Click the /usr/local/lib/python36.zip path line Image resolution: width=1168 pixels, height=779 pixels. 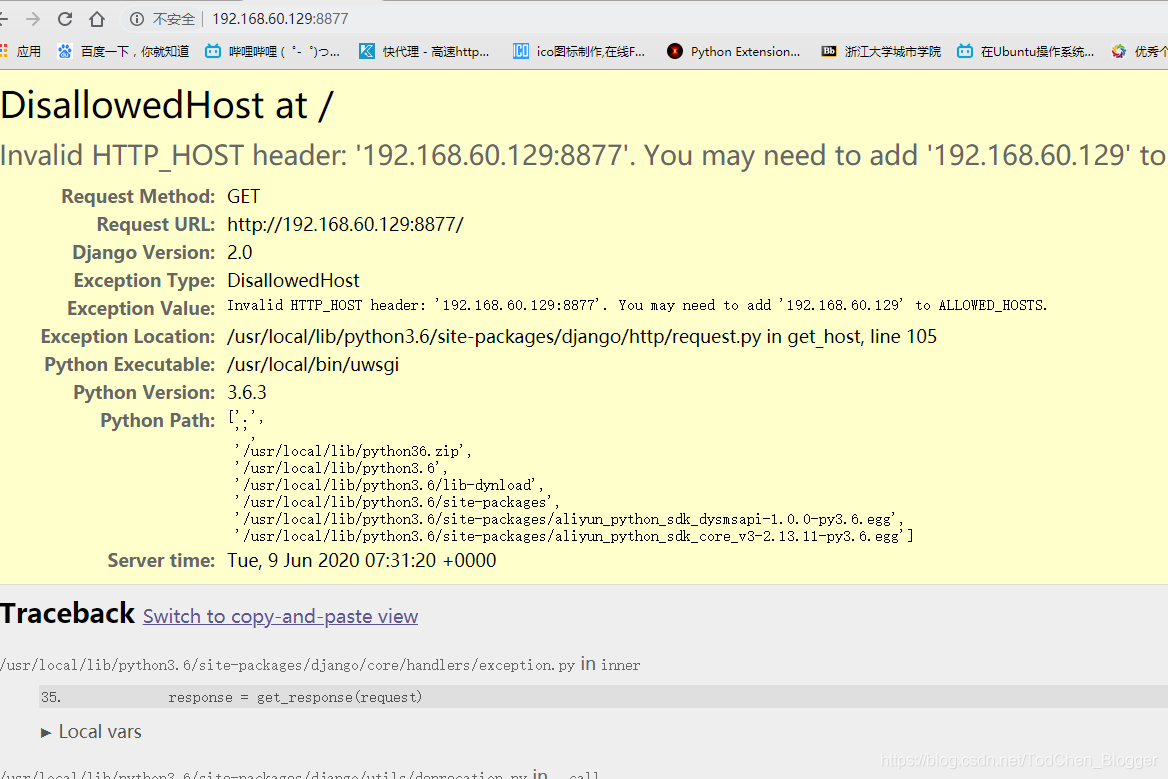click(x=352, y=451)
